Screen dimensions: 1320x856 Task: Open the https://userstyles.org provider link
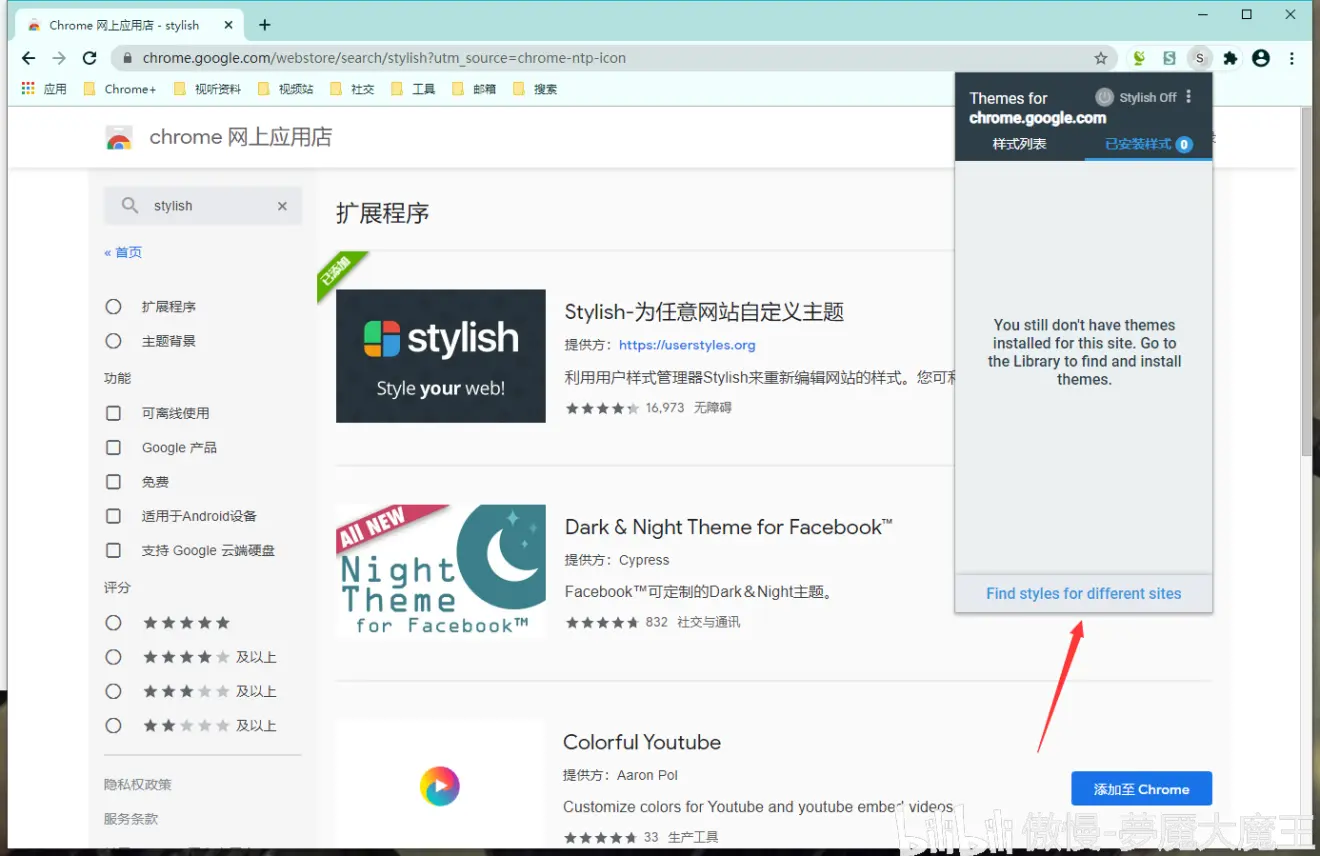click(x=687, y=345)
